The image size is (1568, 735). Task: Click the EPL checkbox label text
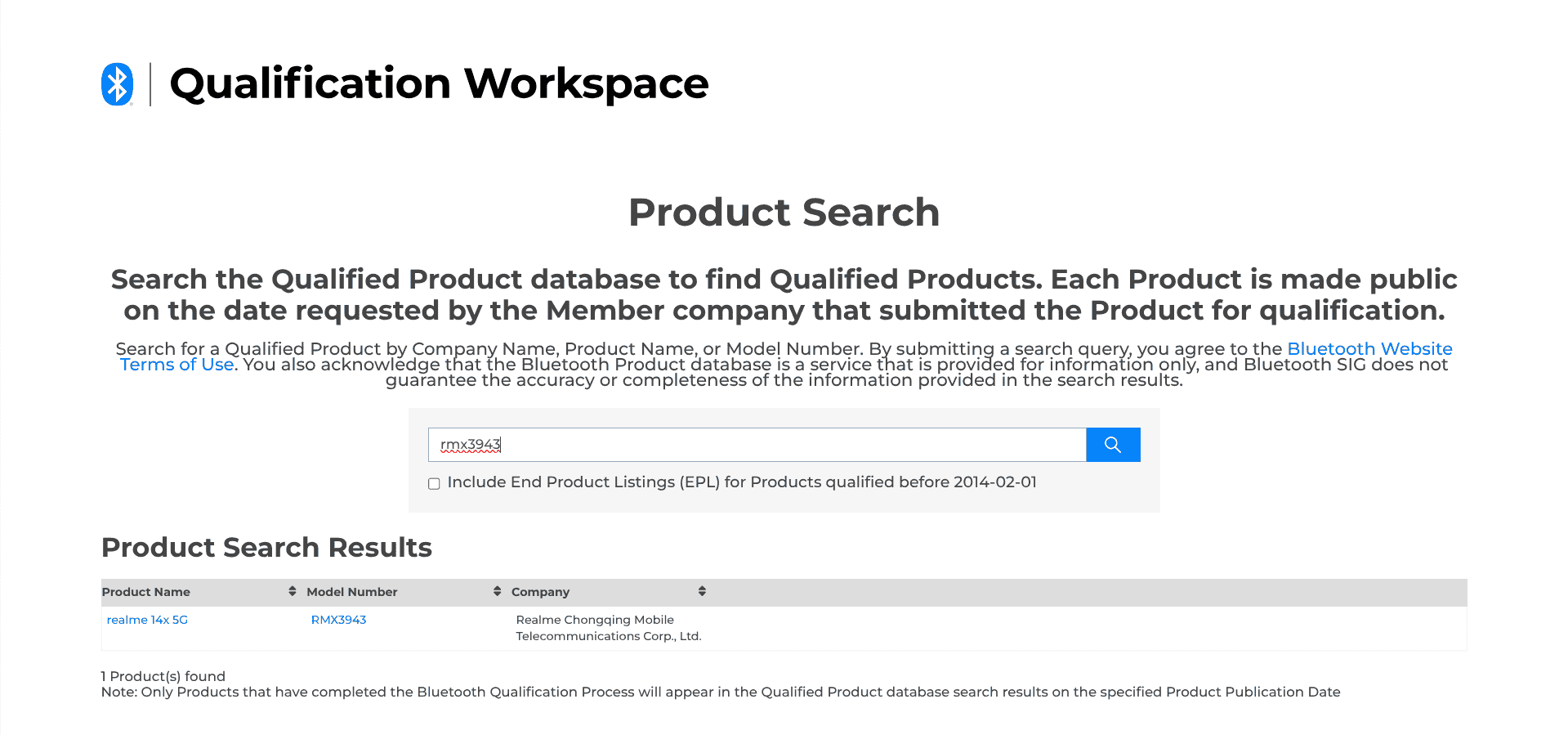point(741,482)
